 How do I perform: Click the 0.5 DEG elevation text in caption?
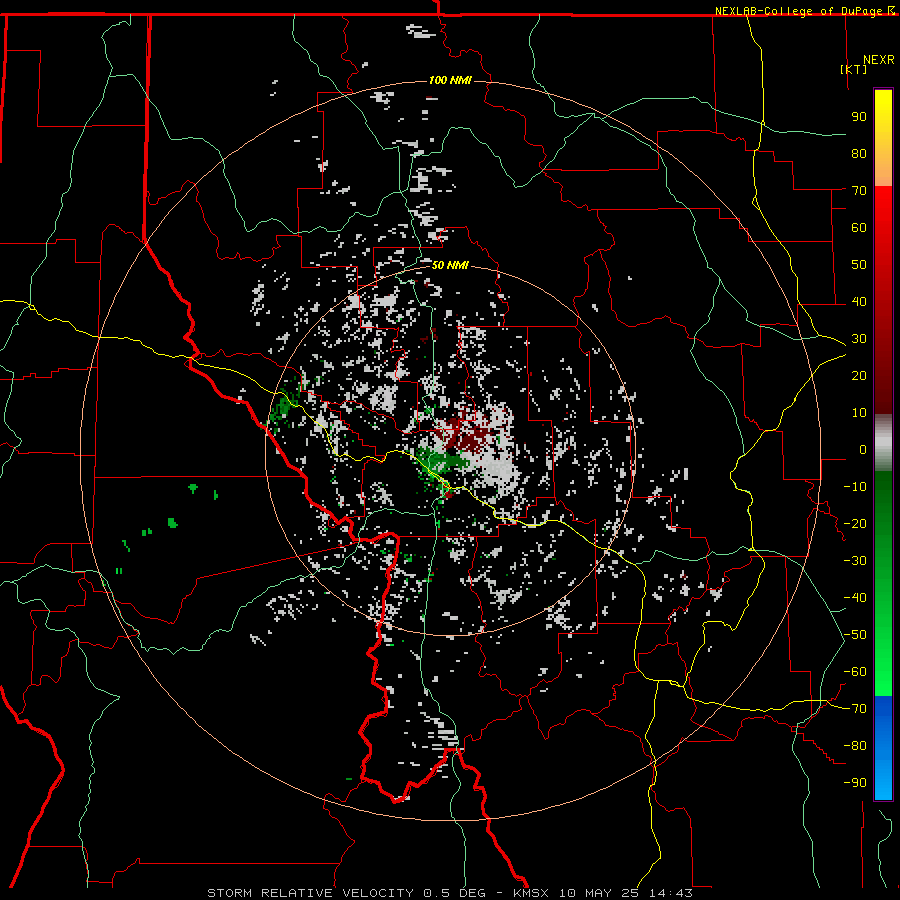coord(455,893)
